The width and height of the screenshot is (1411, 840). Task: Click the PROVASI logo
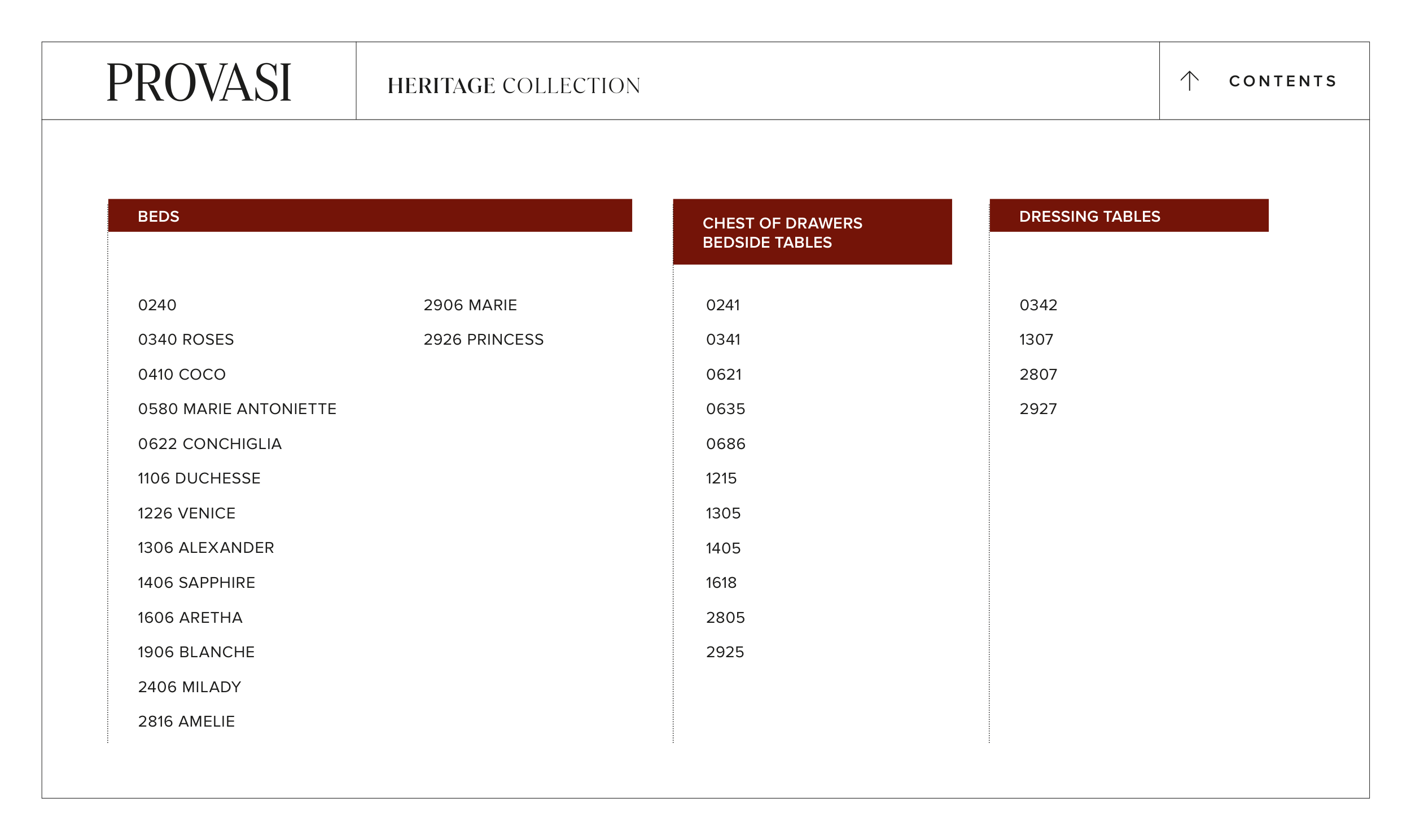(x=199, y=82)
